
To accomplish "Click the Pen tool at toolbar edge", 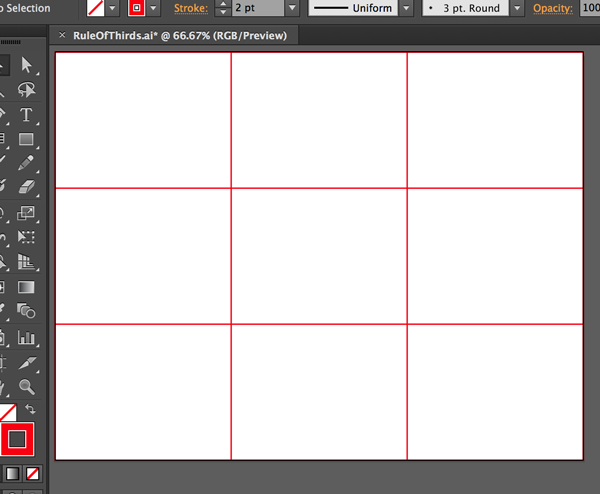I will pyautogui.click(x=3, y=114).
